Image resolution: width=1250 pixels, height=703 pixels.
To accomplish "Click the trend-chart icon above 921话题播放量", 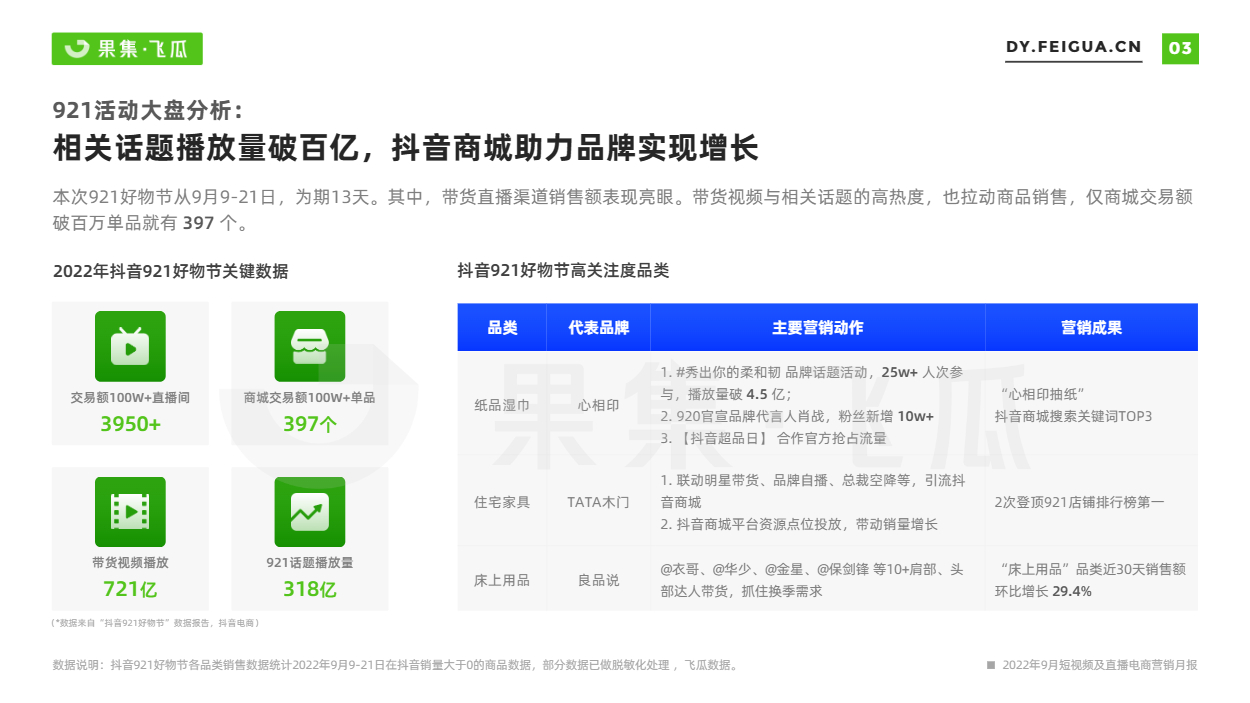I will click(310, 512).
